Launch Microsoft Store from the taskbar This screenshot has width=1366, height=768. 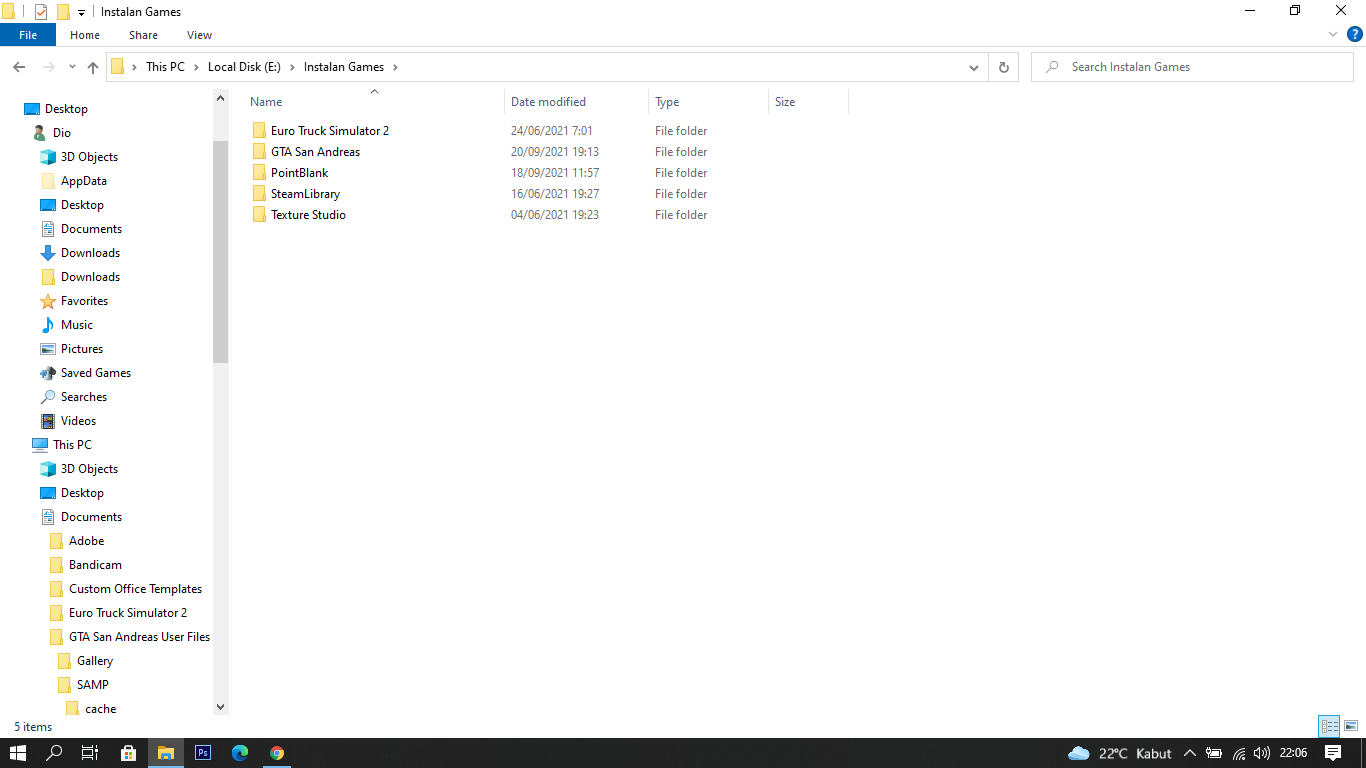coord(128,753)
